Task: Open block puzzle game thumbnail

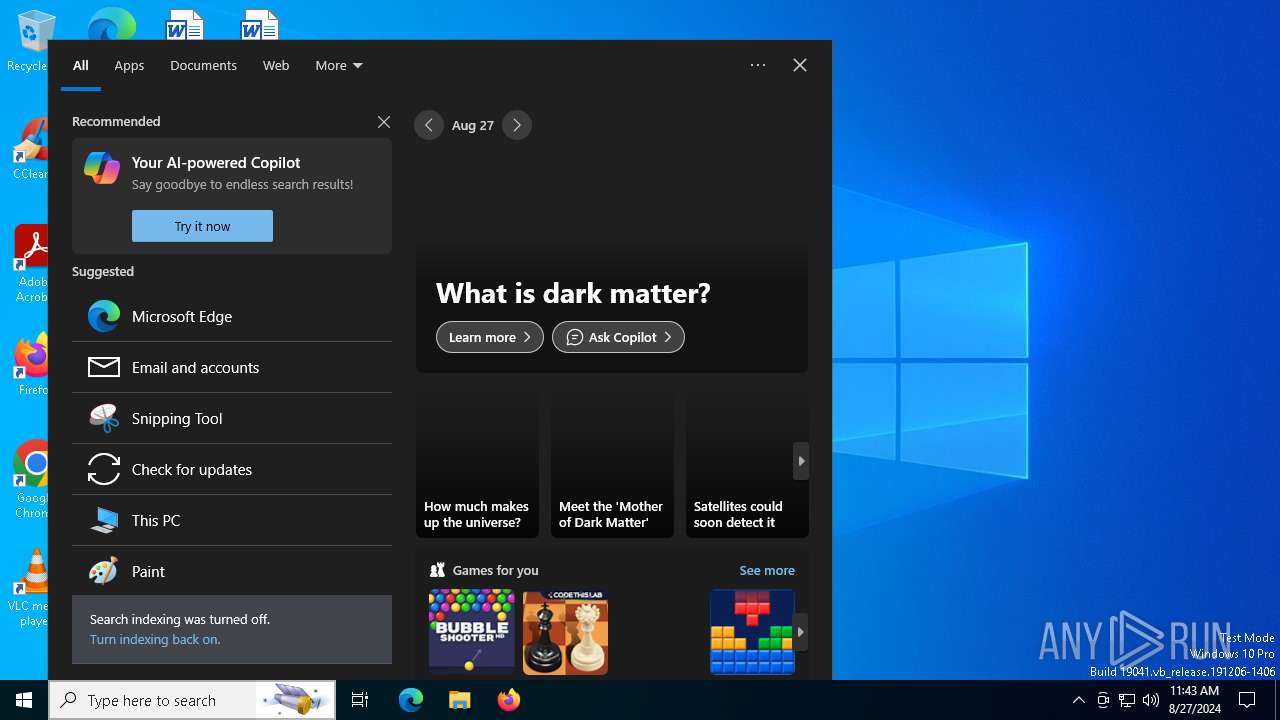Action: (x=752, y=632)
